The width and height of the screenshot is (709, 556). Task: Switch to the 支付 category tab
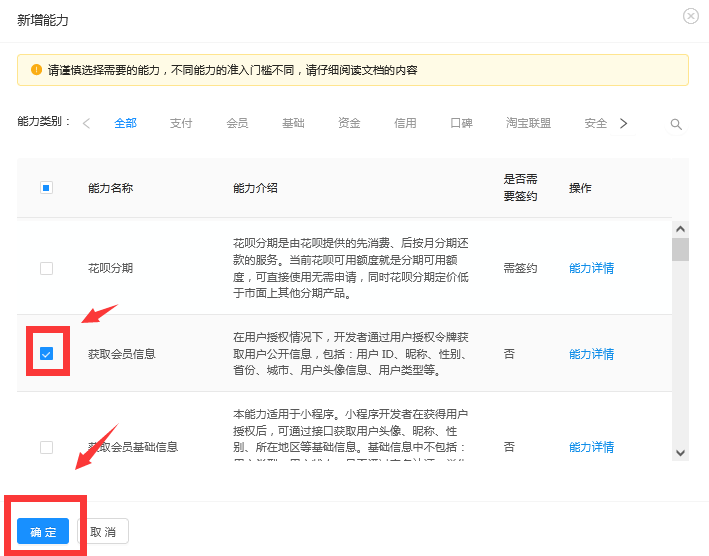(x=181, y=123)
